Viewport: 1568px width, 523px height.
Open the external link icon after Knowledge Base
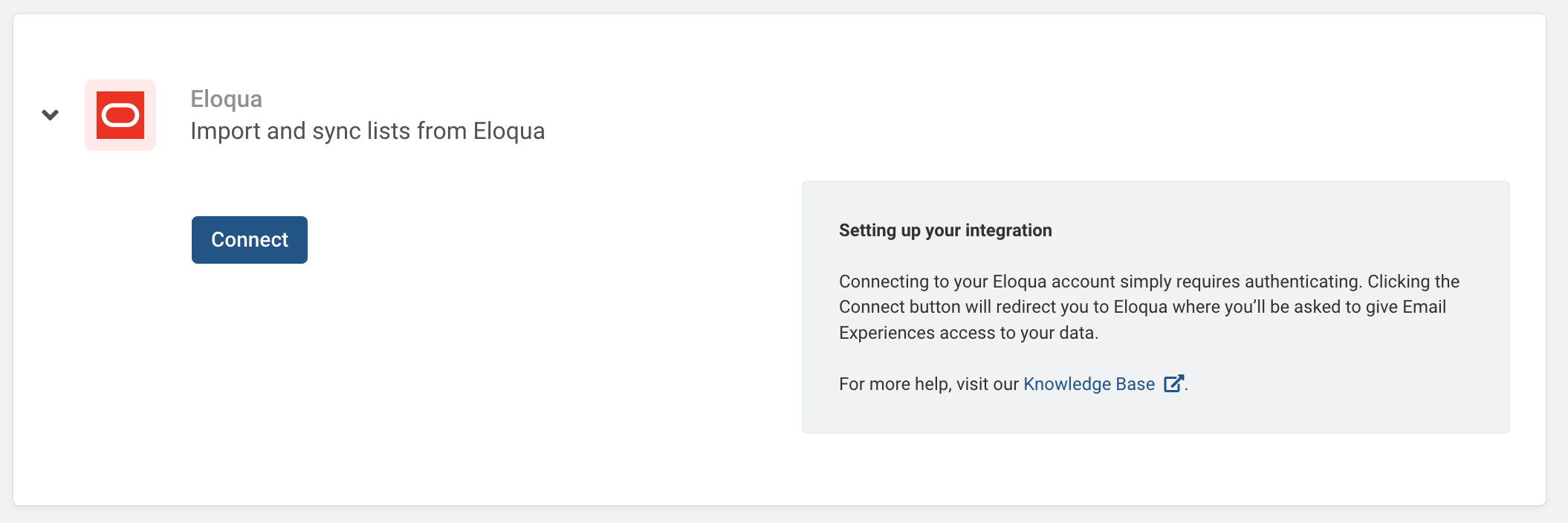coord(1173,383)
